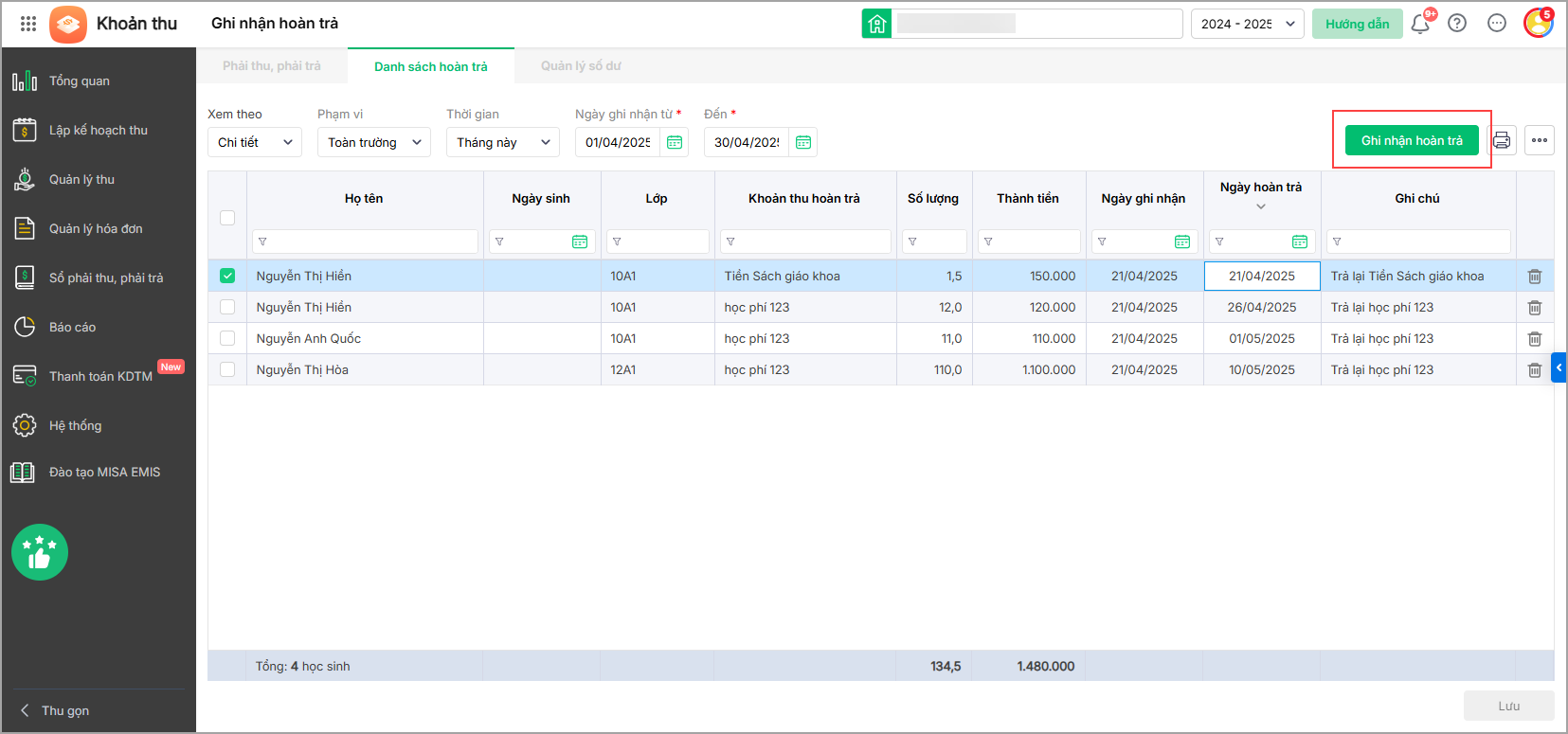Screen dimensions: 1568x734
Task: Open the three-dot more options button
Action: pyautogui.click(x=1540, y=140)
